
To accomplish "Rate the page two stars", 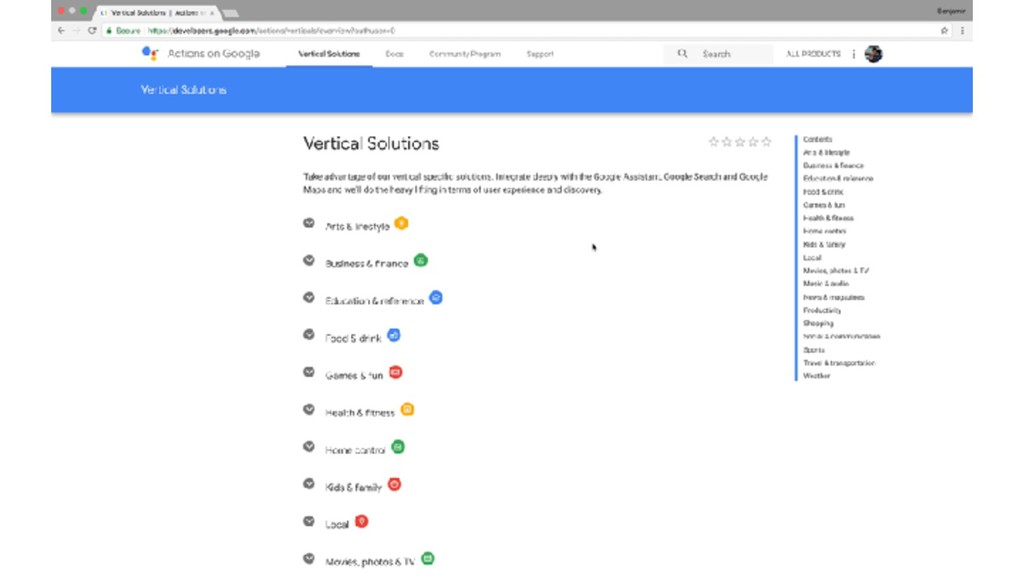I will pos(727,142).
